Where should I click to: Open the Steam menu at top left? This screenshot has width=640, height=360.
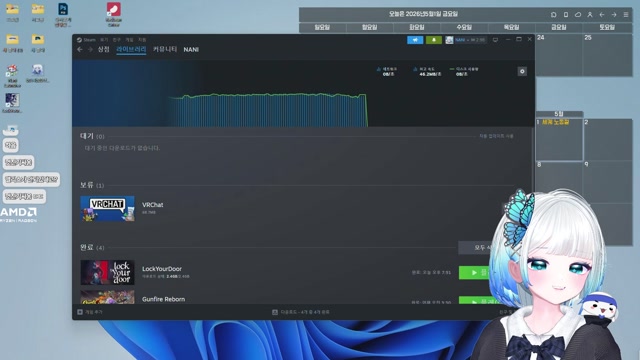pos(86,40)
